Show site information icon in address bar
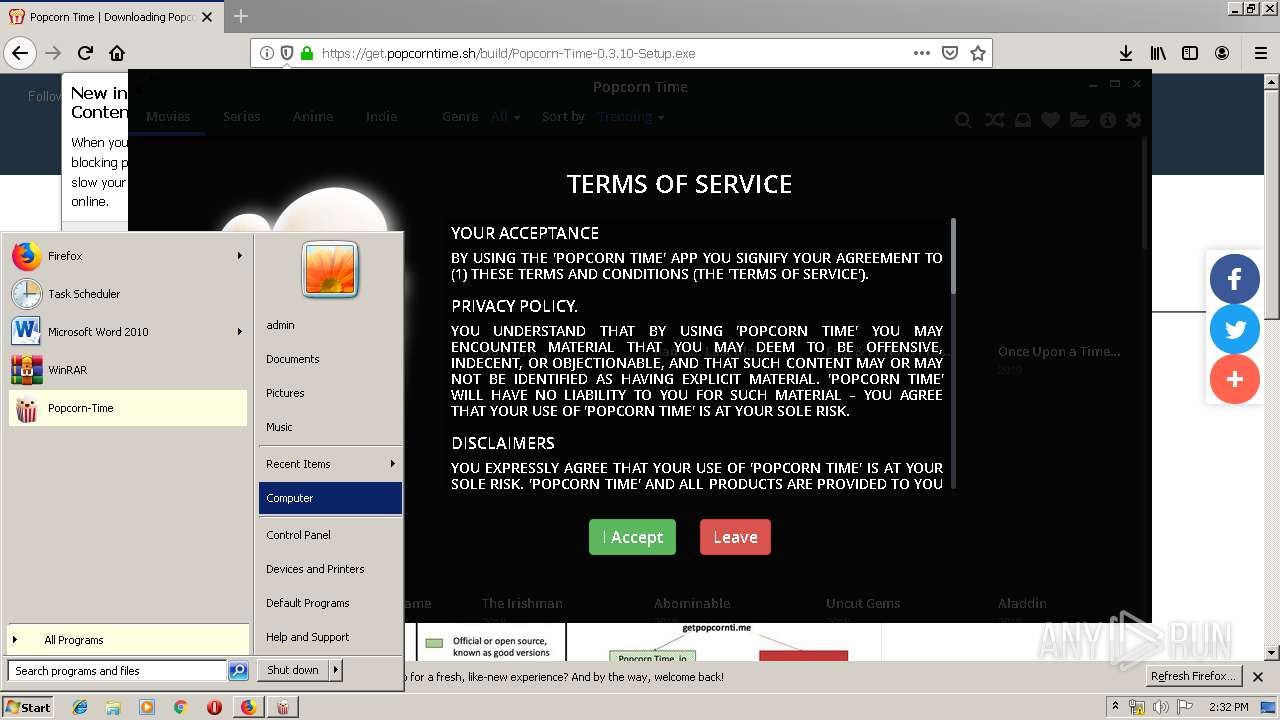Viewport: 1280px width, 720px height. coord(267,53)
